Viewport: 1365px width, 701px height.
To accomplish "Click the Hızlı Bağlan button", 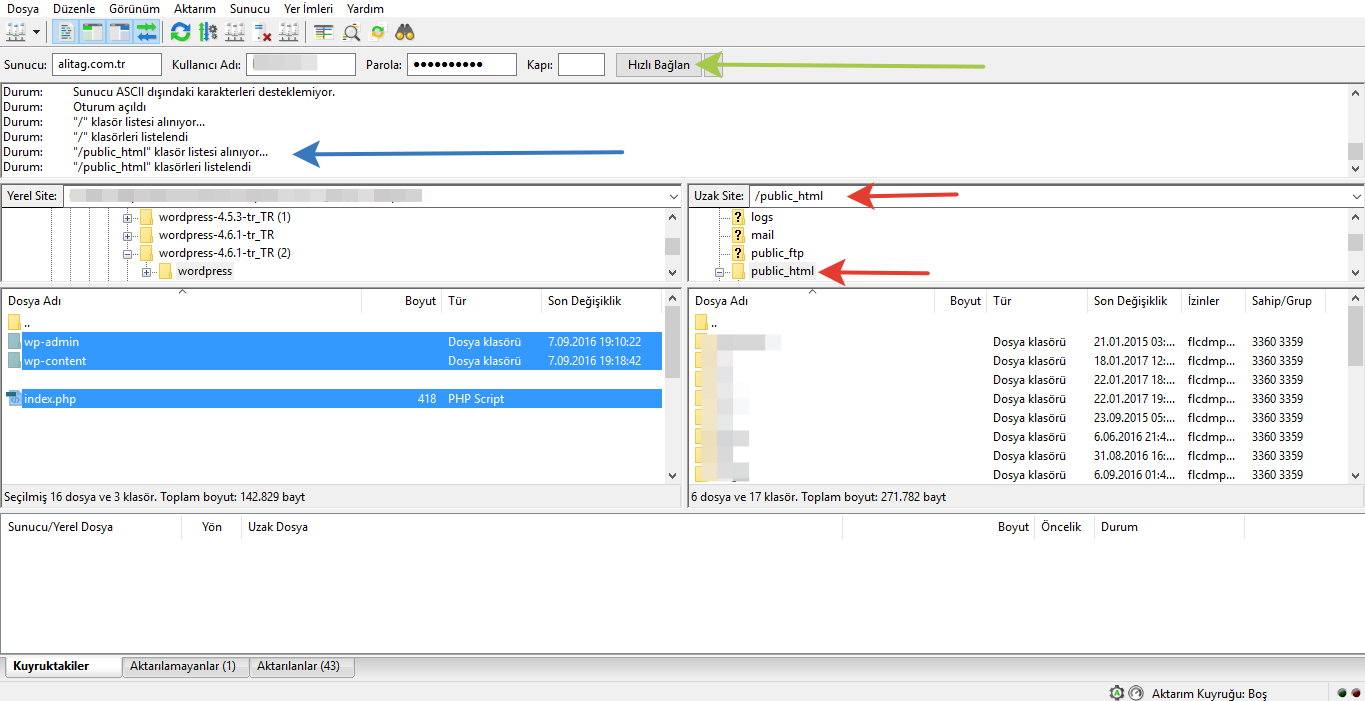I will coord(658,65).
